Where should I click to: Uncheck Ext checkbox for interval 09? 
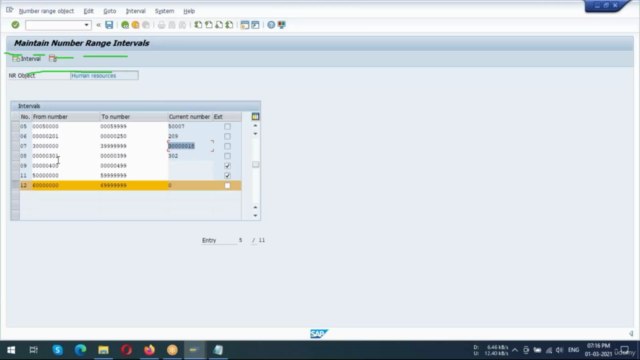[227, 166]
